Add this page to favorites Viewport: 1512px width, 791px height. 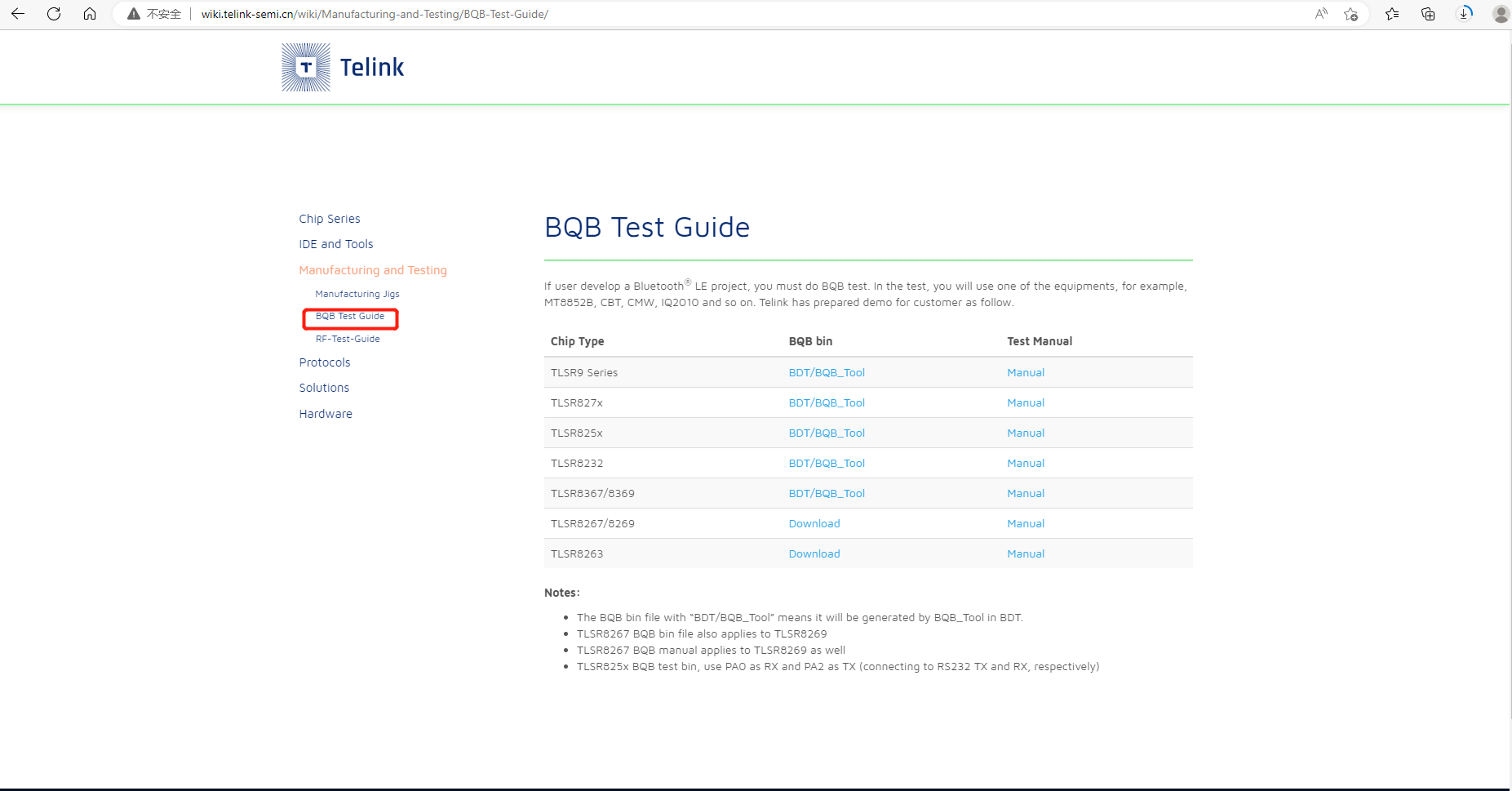1352,14
